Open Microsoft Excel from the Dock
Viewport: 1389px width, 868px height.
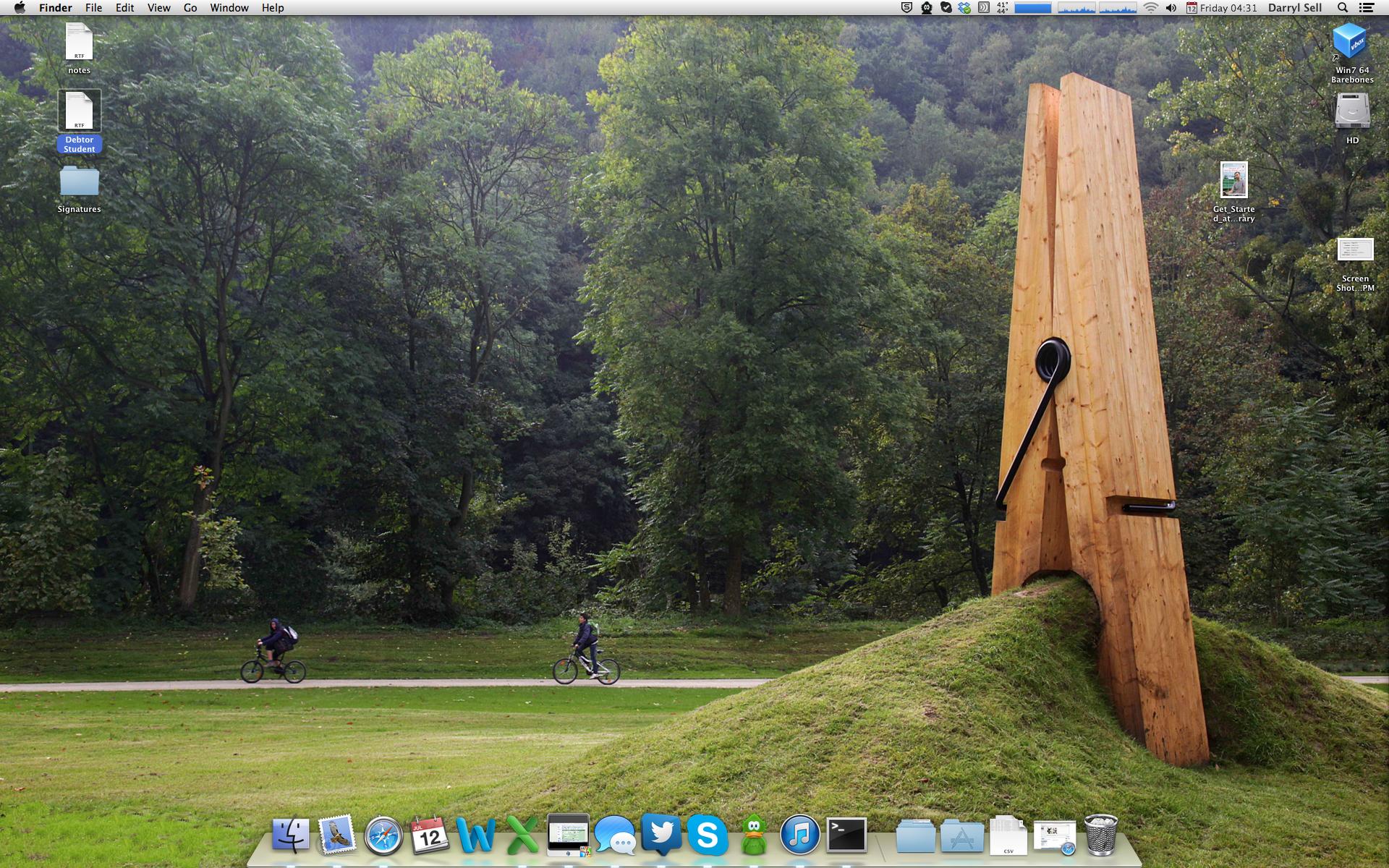pyautogui.click(x=522, y=835)
